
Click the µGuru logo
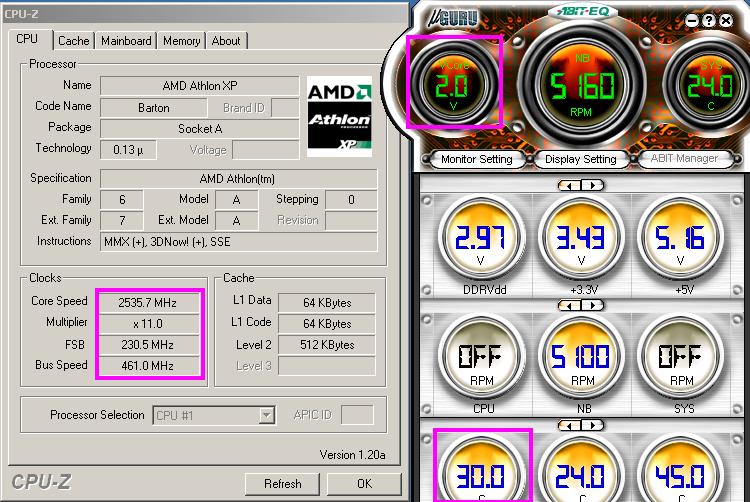[x=452, y=18]
